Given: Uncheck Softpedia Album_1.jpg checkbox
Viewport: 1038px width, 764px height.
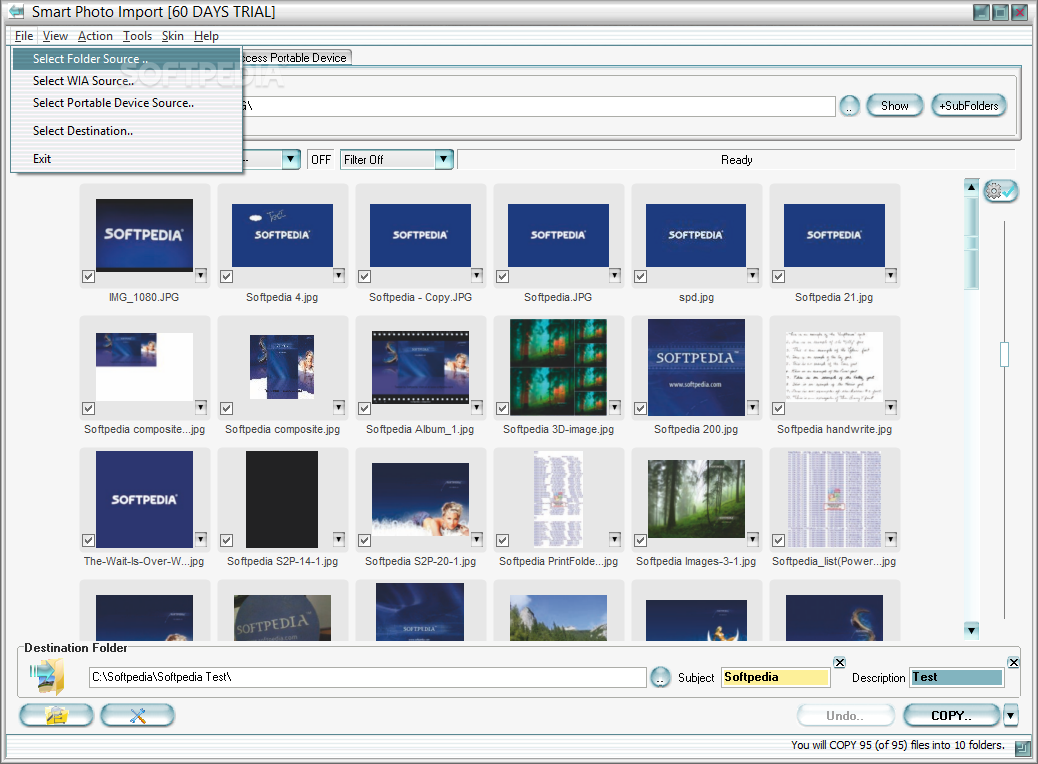Looking at the screenshot, I should (x=364, y=408).
